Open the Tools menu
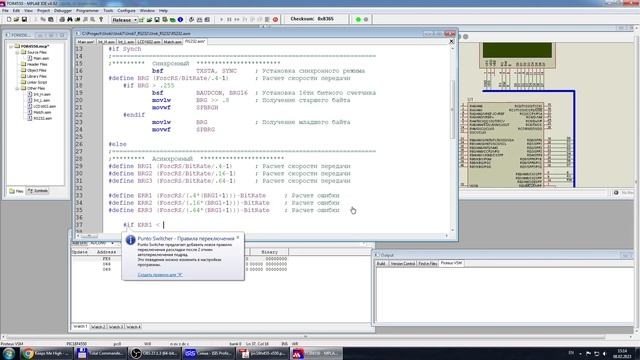This screenshot has height=360, width=640. coord(108,11)
